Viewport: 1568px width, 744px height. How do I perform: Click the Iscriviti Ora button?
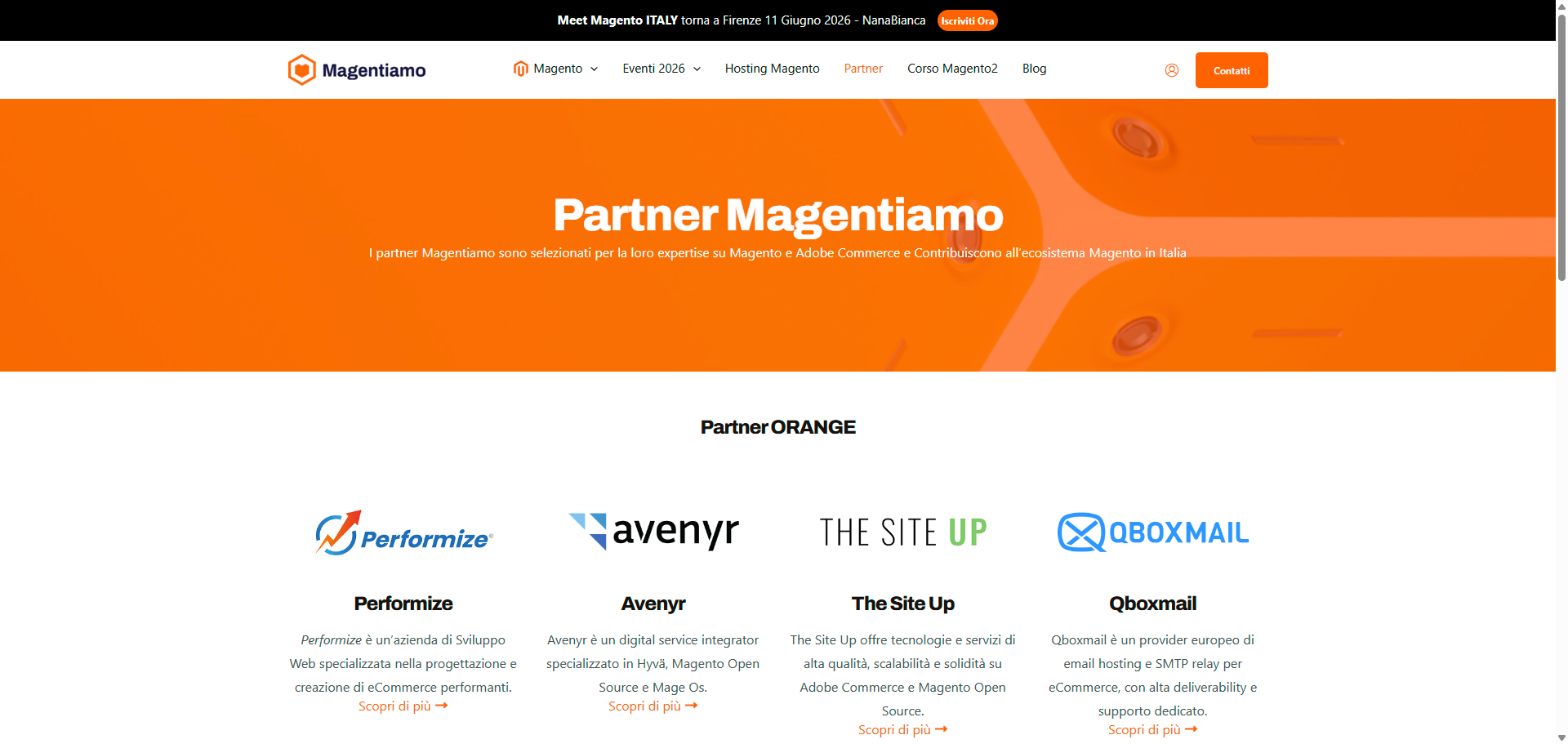968,20
